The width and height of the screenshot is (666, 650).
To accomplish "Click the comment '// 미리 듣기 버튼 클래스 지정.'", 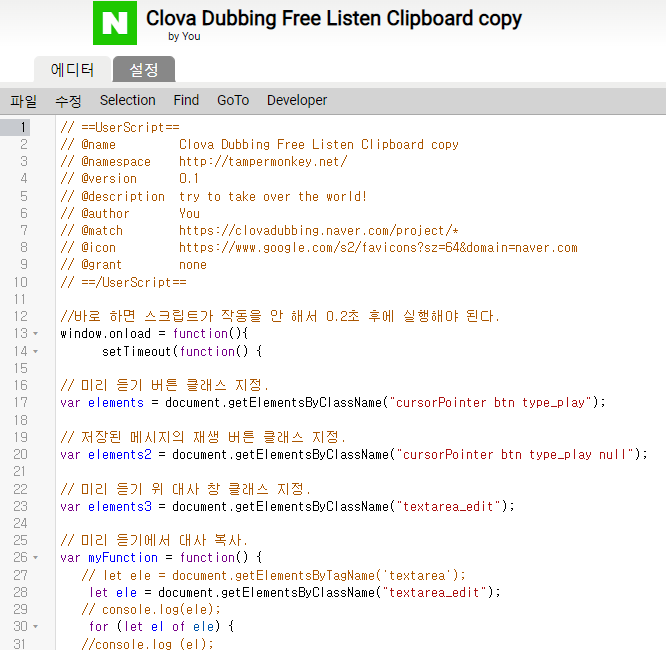I will [x=164, y=385].
